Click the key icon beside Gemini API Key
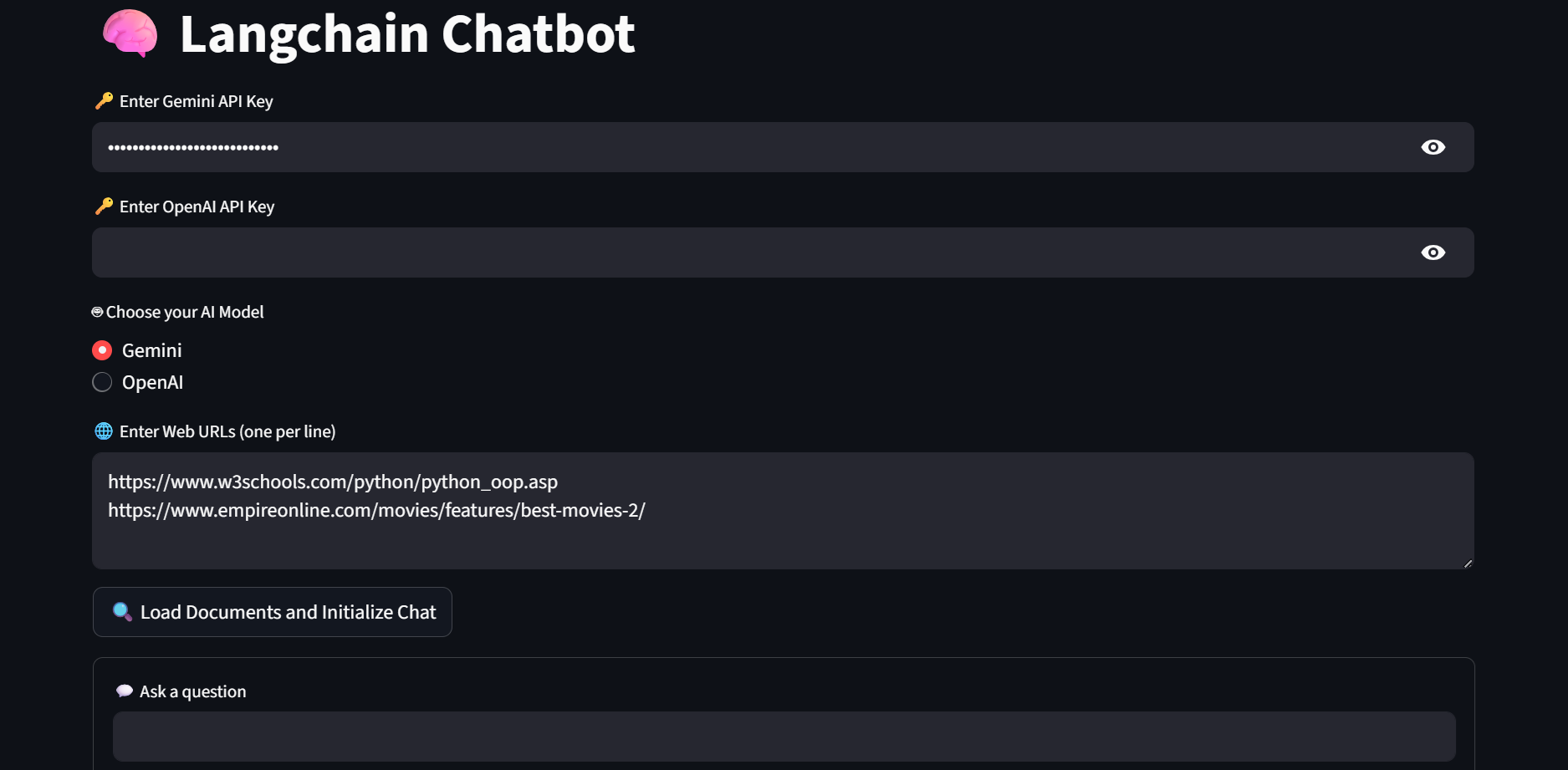Viewport: 1568px width, 770px height. pos(104,101)
